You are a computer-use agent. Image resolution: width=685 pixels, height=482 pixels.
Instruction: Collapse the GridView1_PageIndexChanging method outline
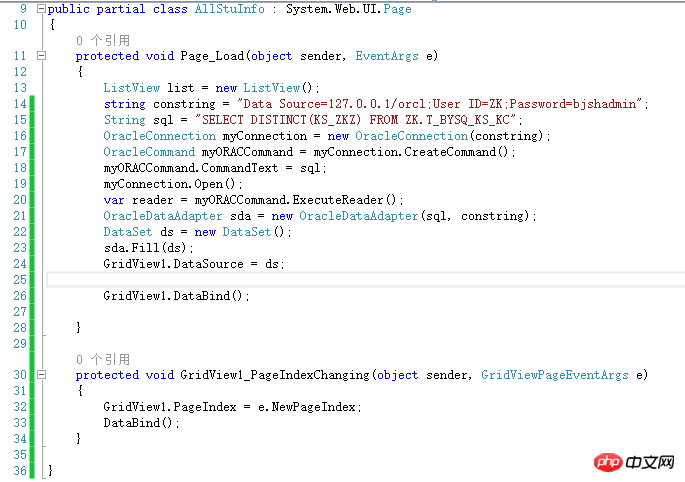(x=41, y=375)
